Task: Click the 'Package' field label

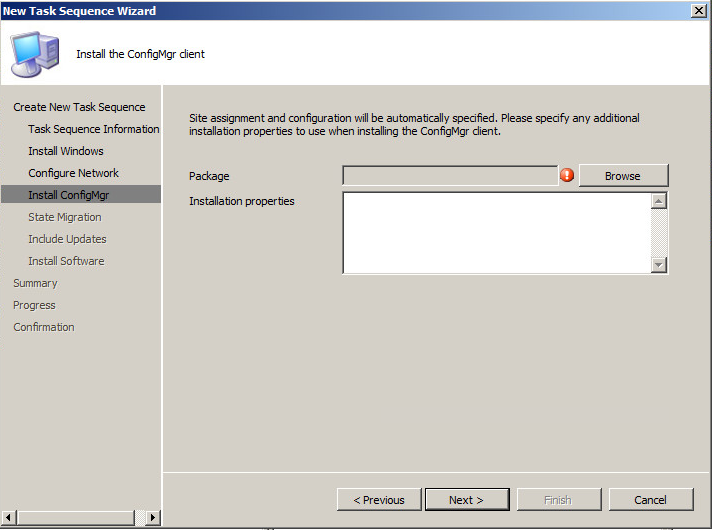Action: coord(209,176)
